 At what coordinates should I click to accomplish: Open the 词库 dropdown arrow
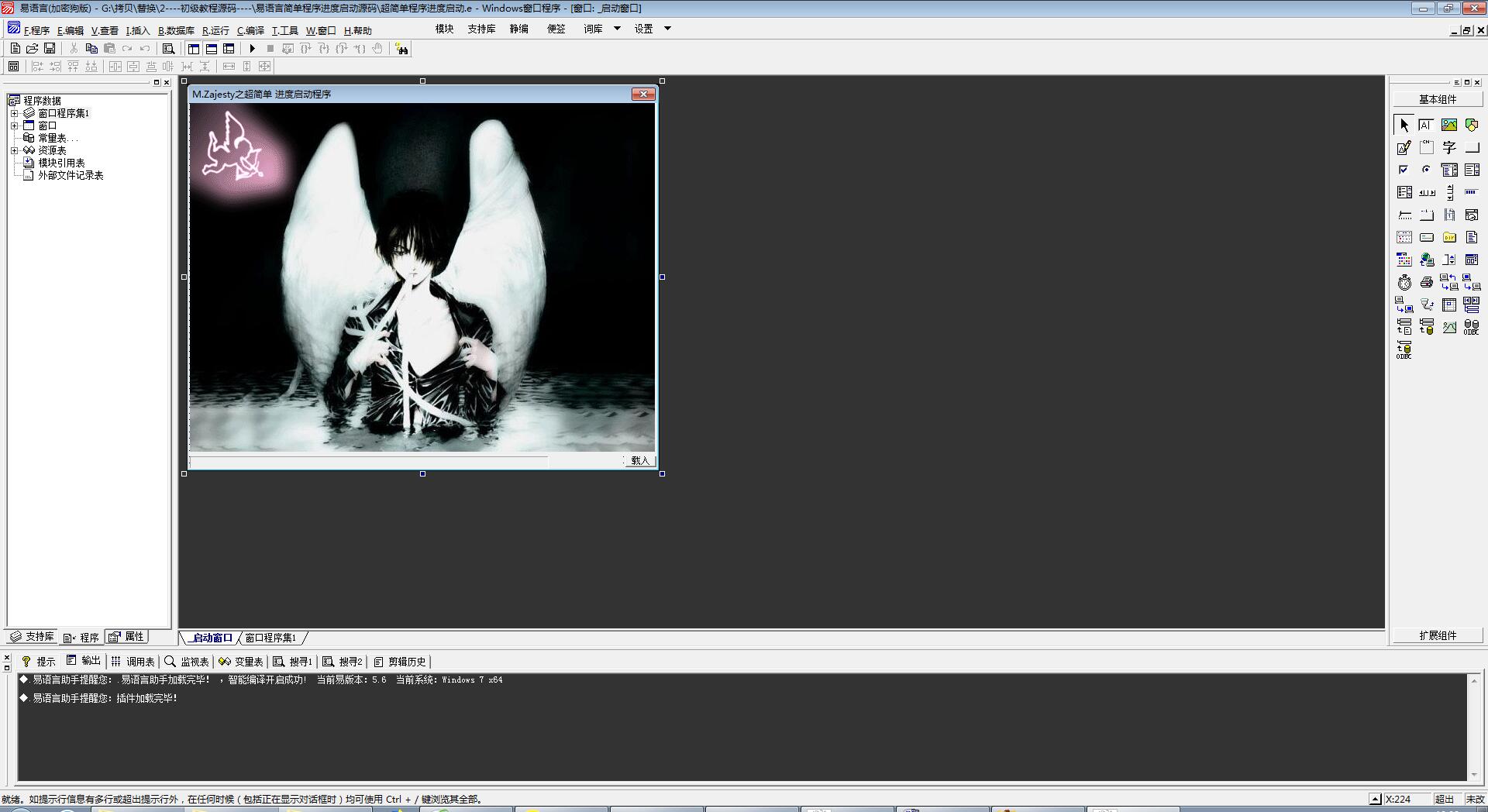(x=618, y=29)
